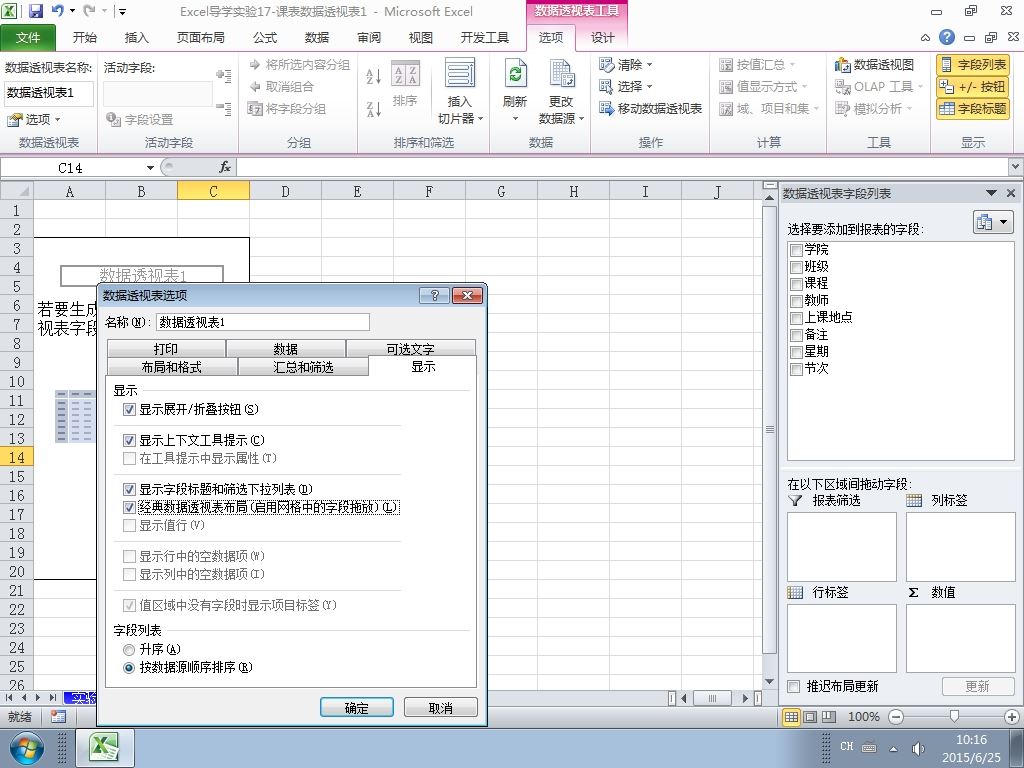This screenshot has width=1024, height=768.
Task: Enable 推迟布局更新 checkbox
Action: coord(793,686)
